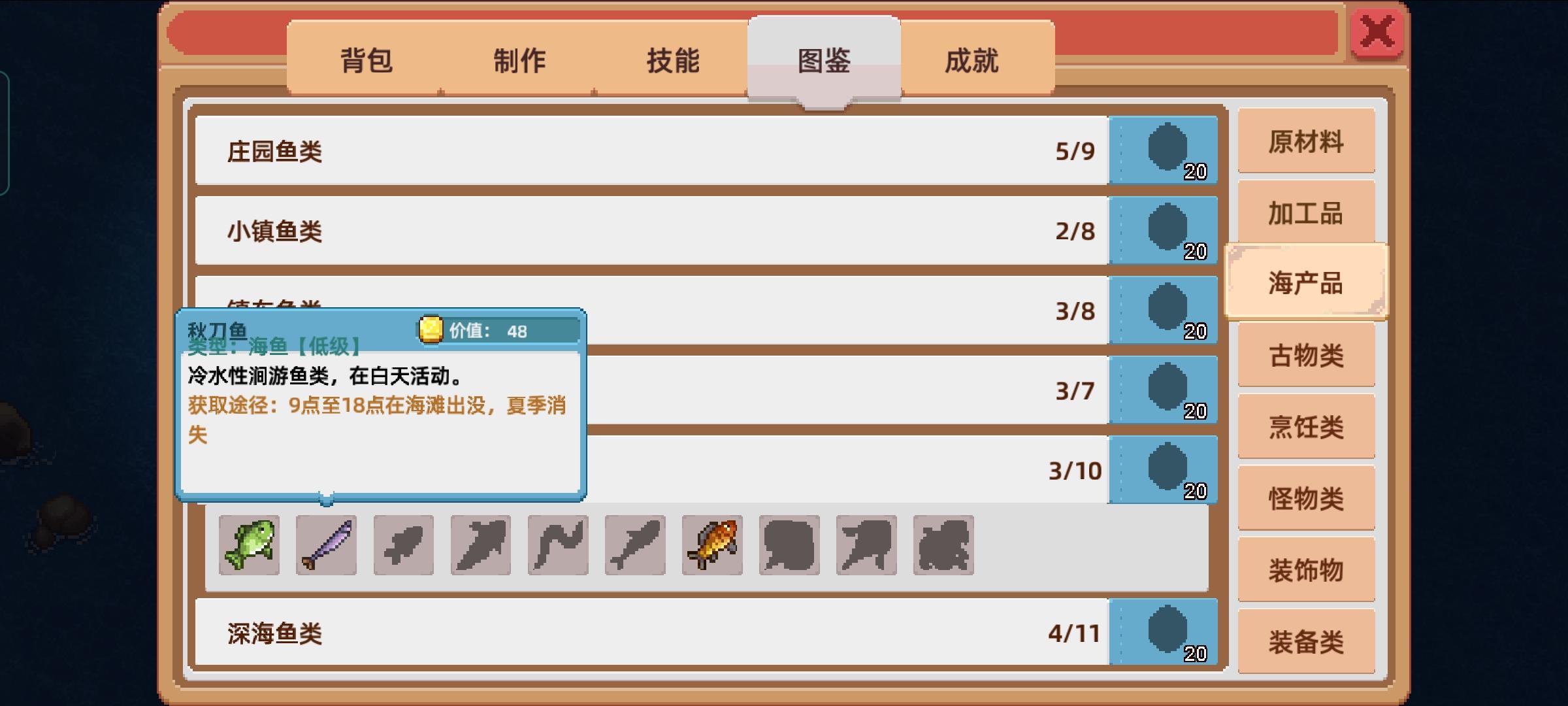Switch to the 背包 tab
Screen dimensions: 1568x706
[x=366, y=60]
